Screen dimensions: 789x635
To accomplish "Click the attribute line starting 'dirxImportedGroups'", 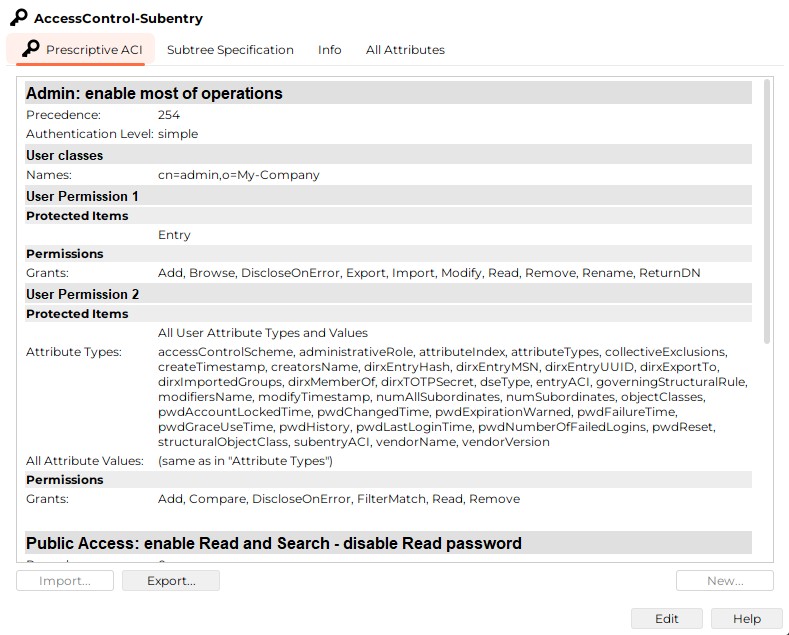I will pos(452,382).
